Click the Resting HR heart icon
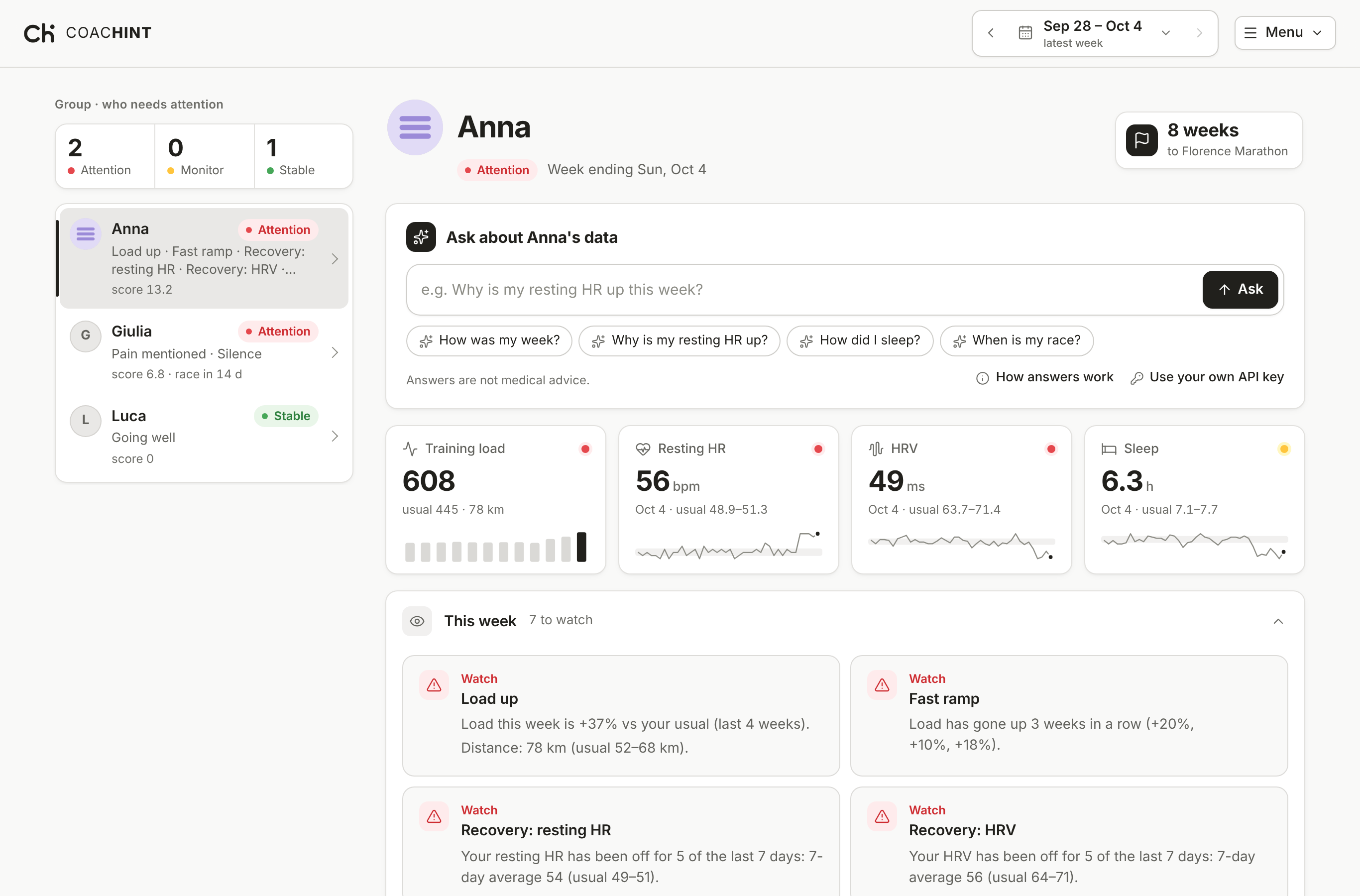The width and height of the screenshot is (1360, 896). tap(643, 448)
